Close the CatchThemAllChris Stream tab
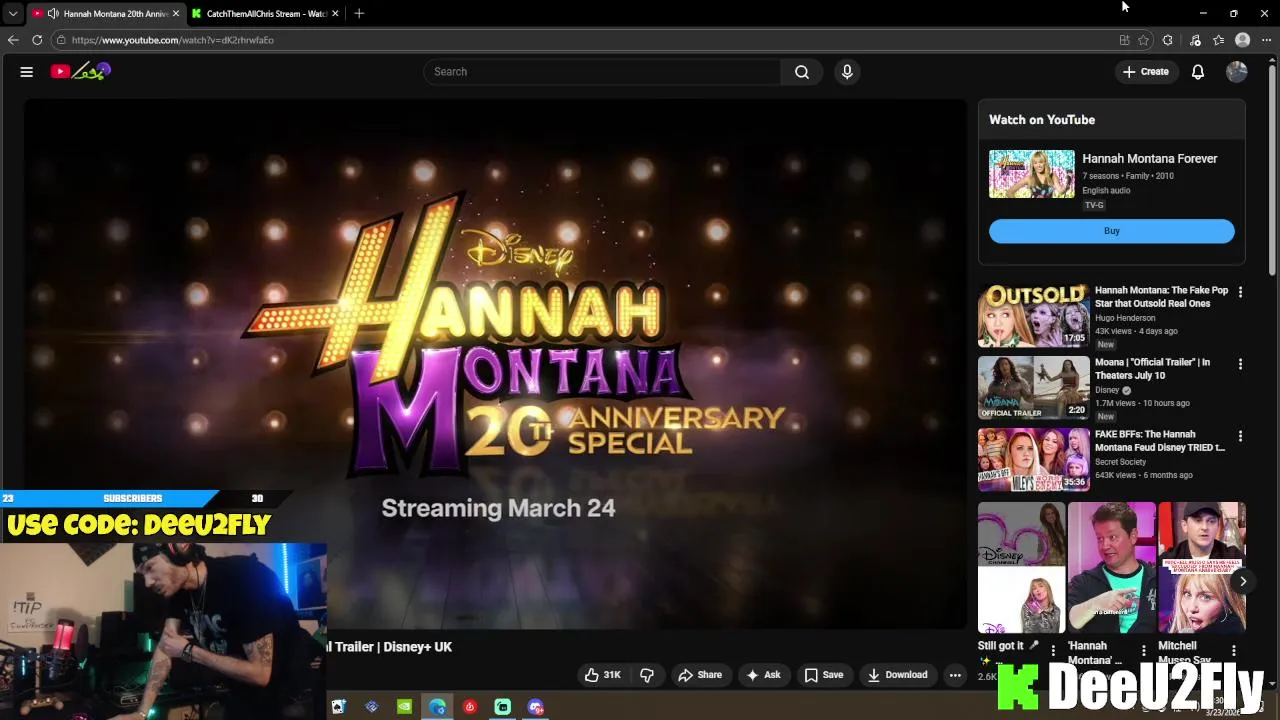Screen dimensions: 1280x720 coord(335,14)
